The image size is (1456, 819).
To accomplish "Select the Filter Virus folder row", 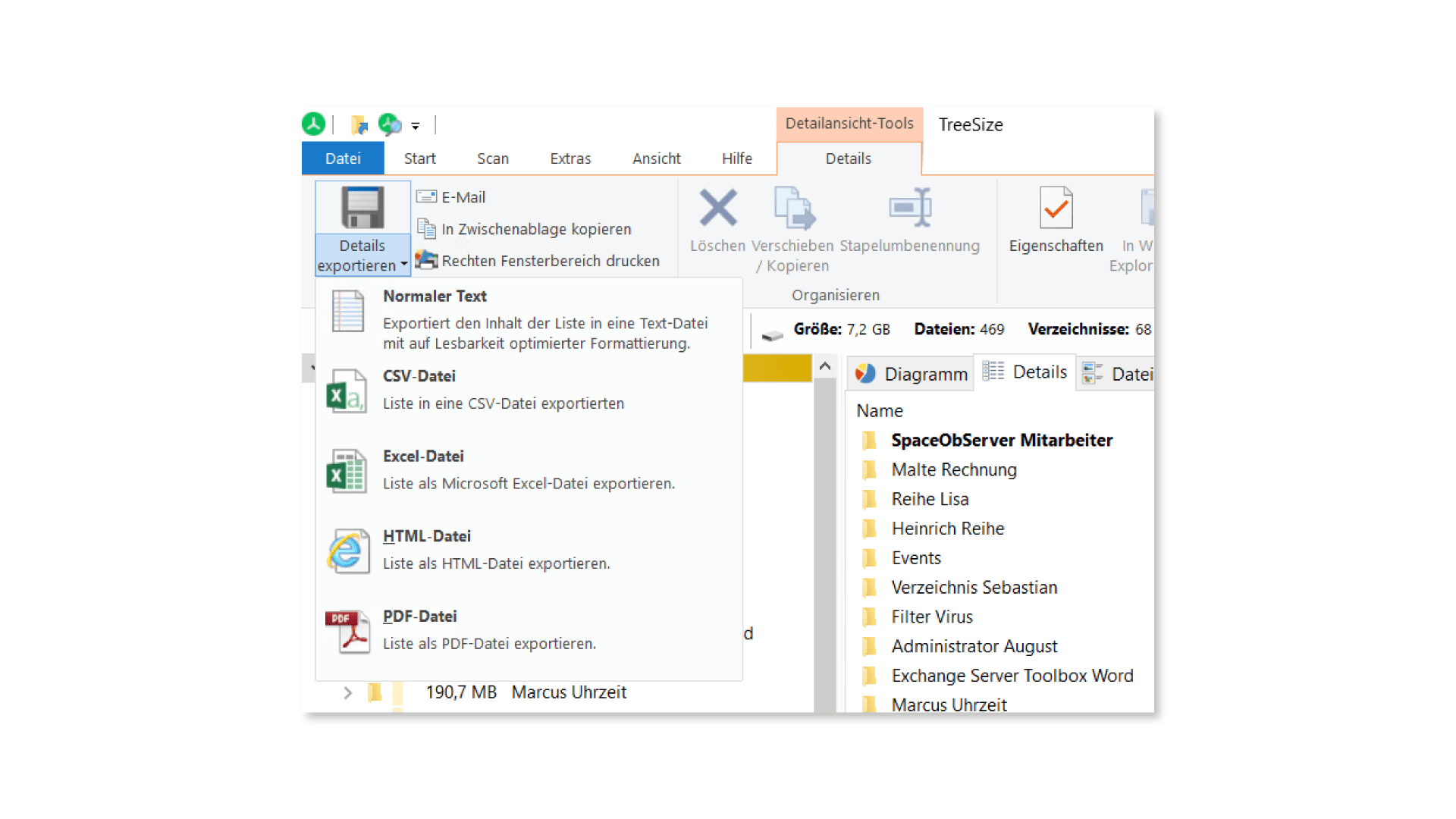I will pos(931,617).
